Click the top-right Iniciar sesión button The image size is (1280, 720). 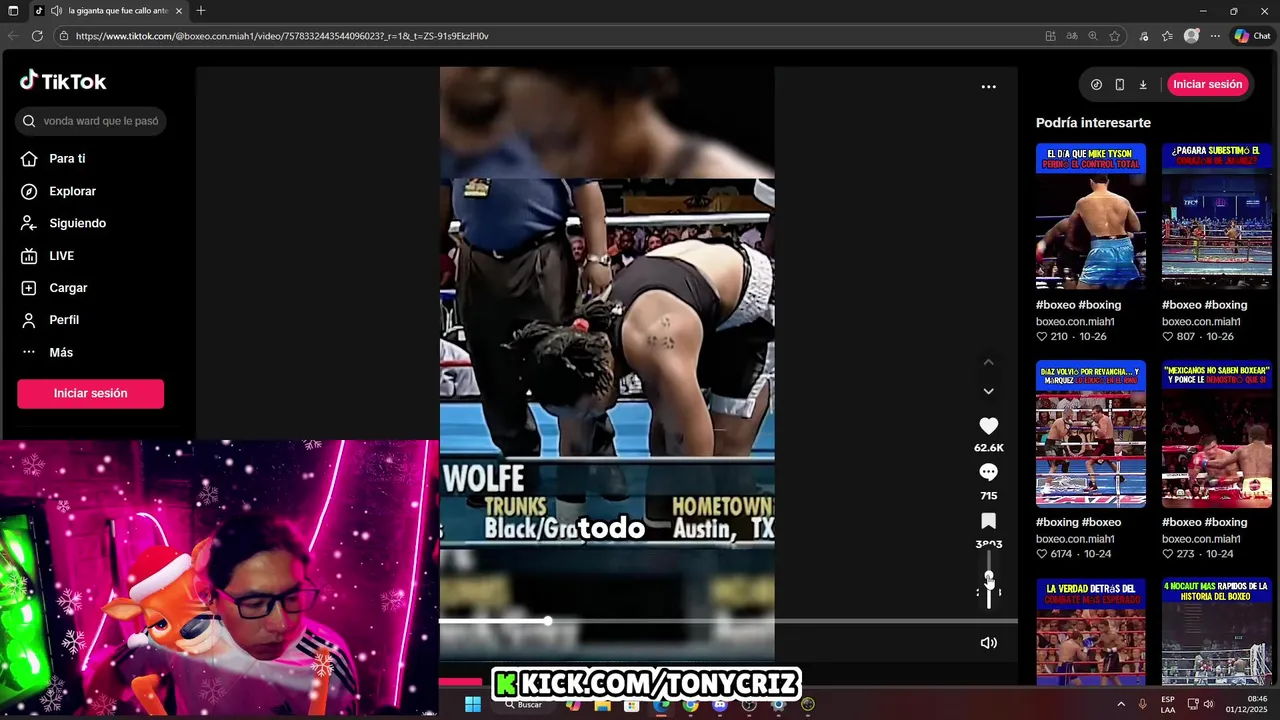point(1207,85)
